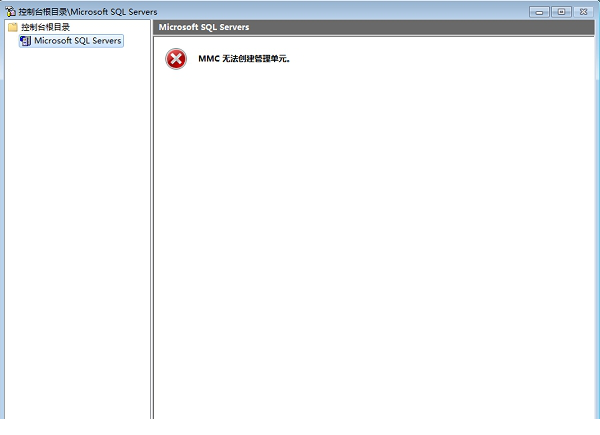Click the window title 控制台根目录\Microsoft SQL Servers
This screenshot has height=435, width=600.
click(88, 12)
